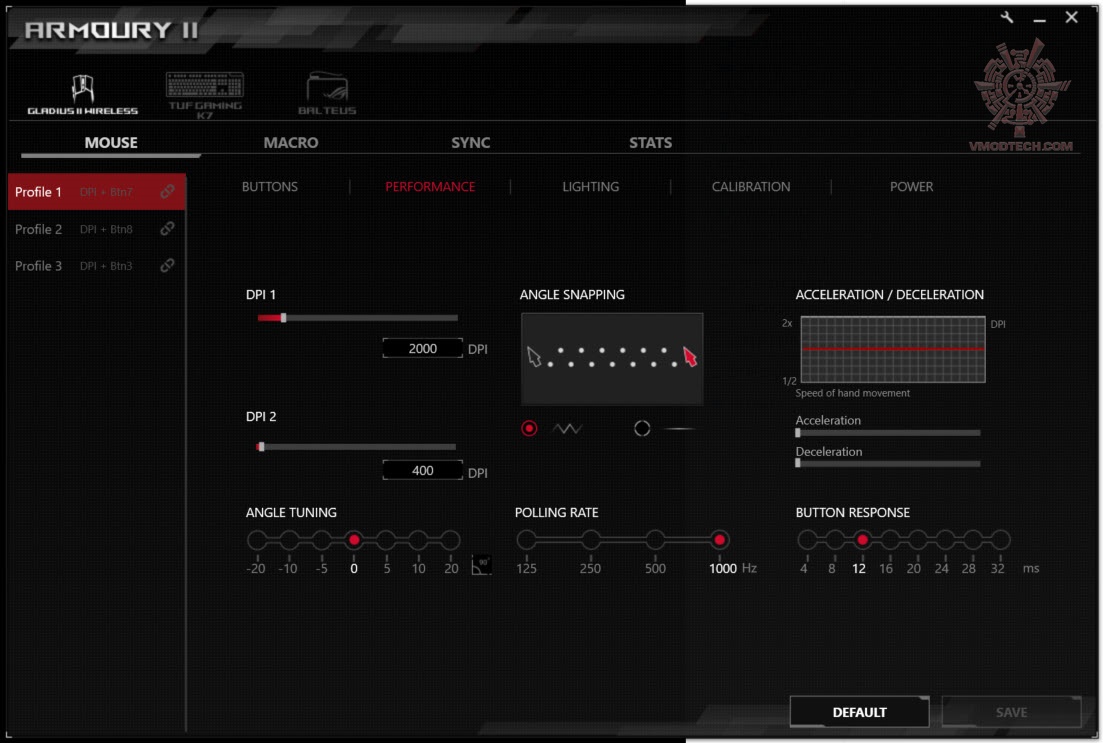The height and width of the screenshot is (743, 1103).
Task: Set button response to 16 ms
Action: coord(890,540)
